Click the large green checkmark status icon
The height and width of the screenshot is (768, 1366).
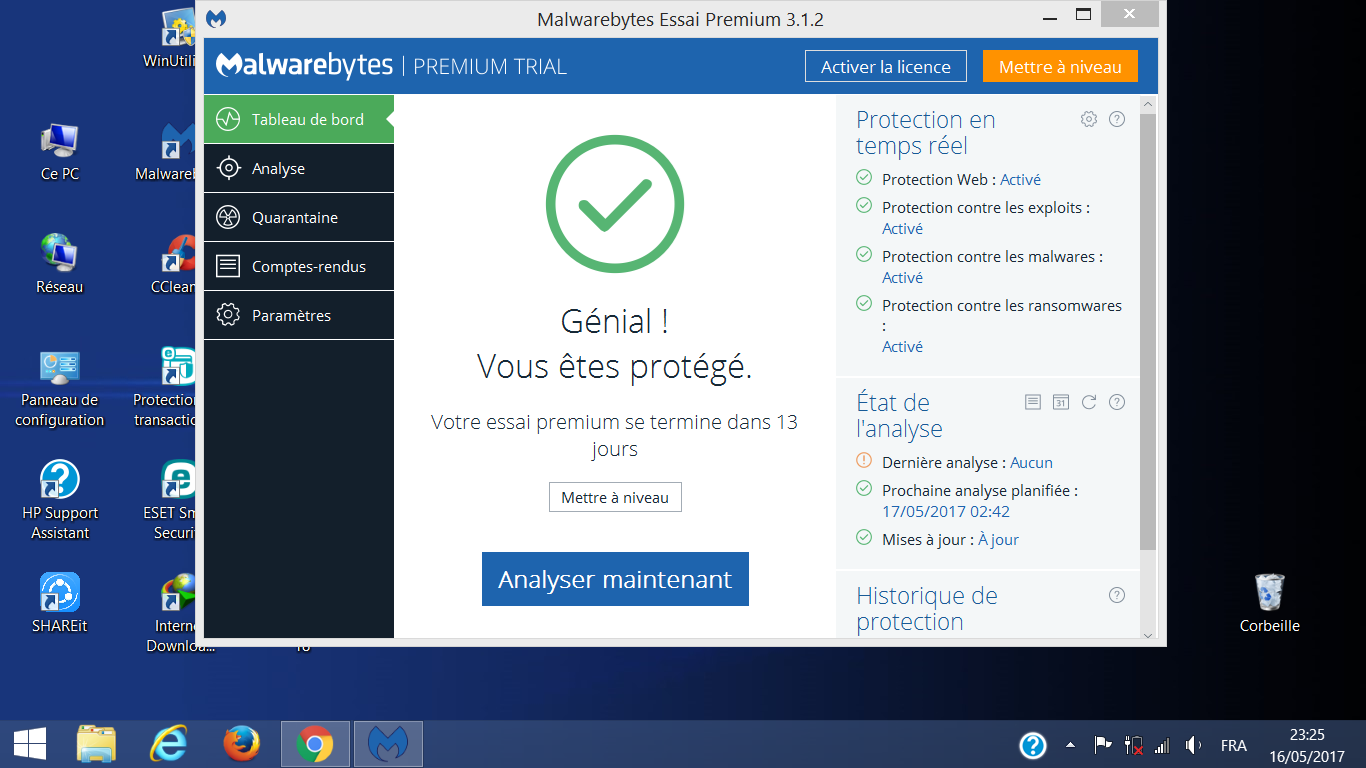tap(615, 204)
